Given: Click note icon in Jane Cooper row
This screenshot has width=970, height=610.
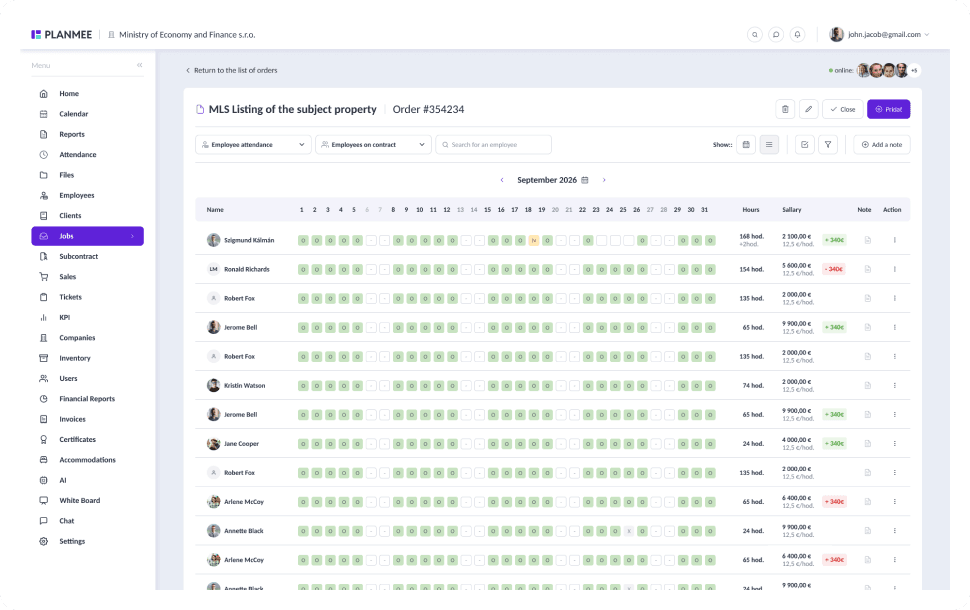Looking at the screenshot, I should (x=868, y=444).
